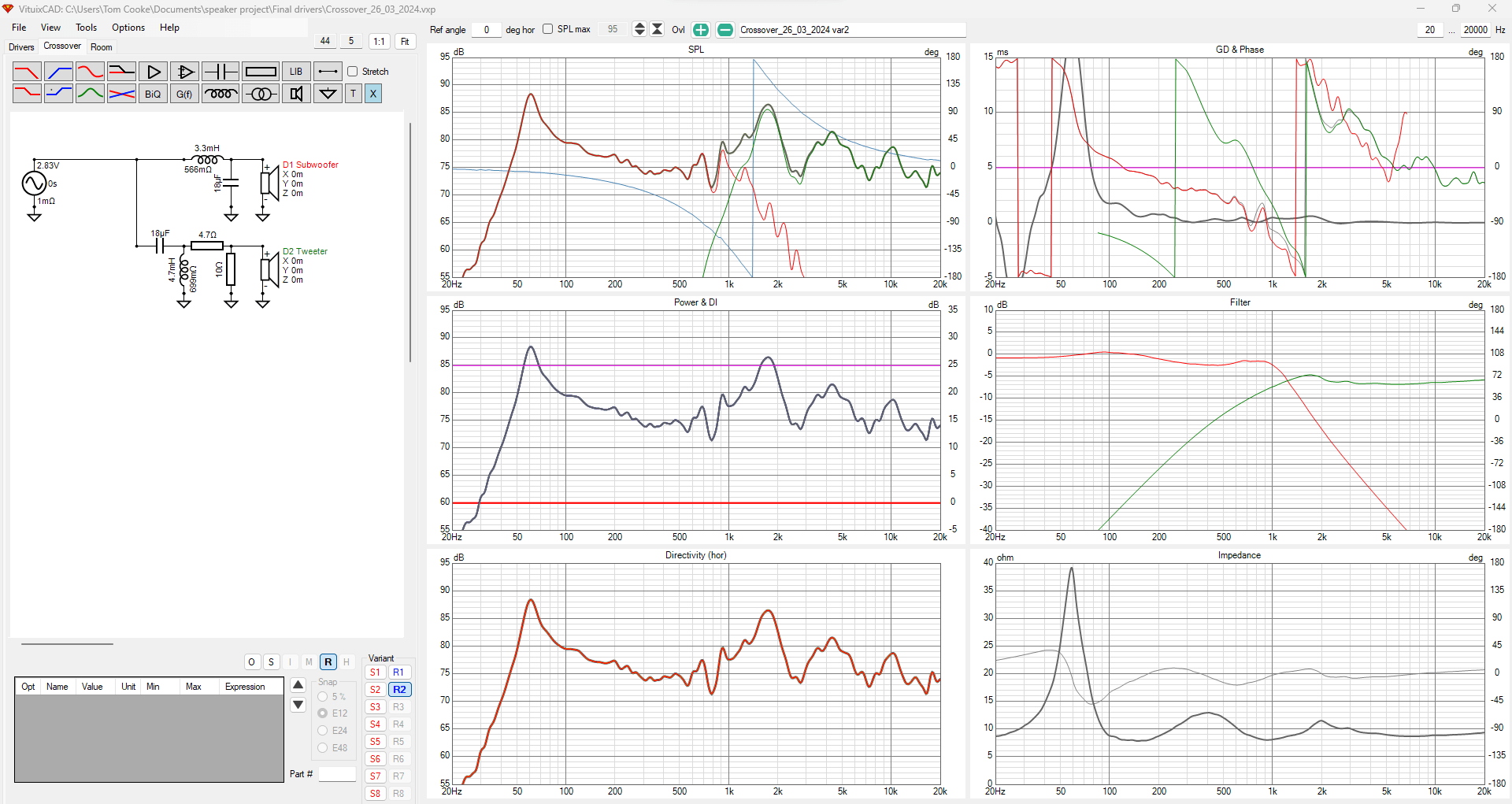The image size is (1512, 804).
Task: Toggle the Stretch checkbox
Action: (353, 72)
